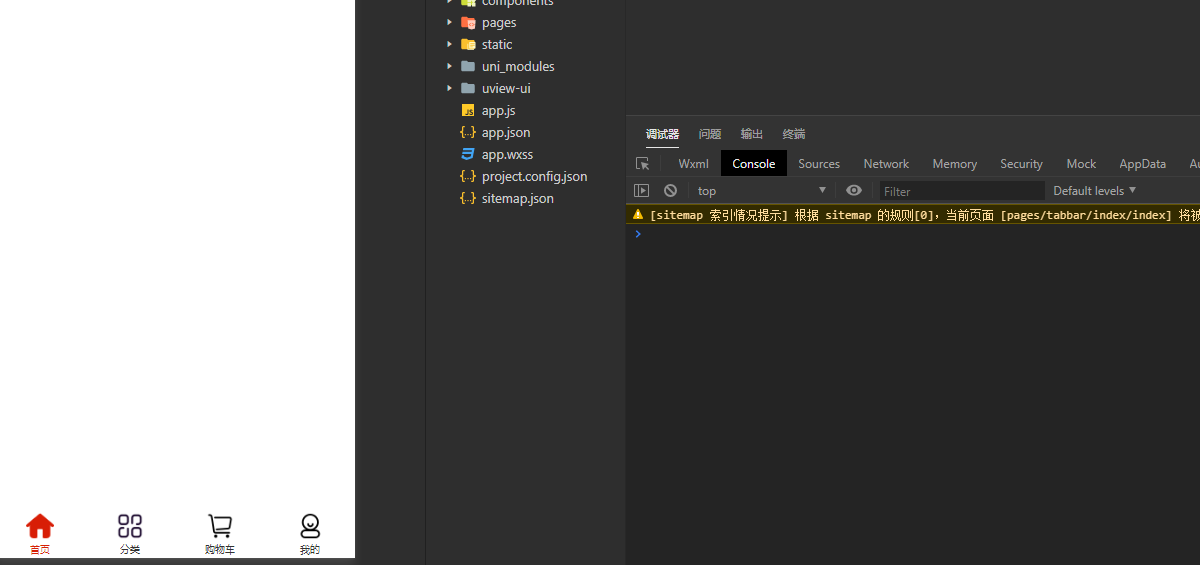Expand the uni_modules folder arrow

pos(450,67)
